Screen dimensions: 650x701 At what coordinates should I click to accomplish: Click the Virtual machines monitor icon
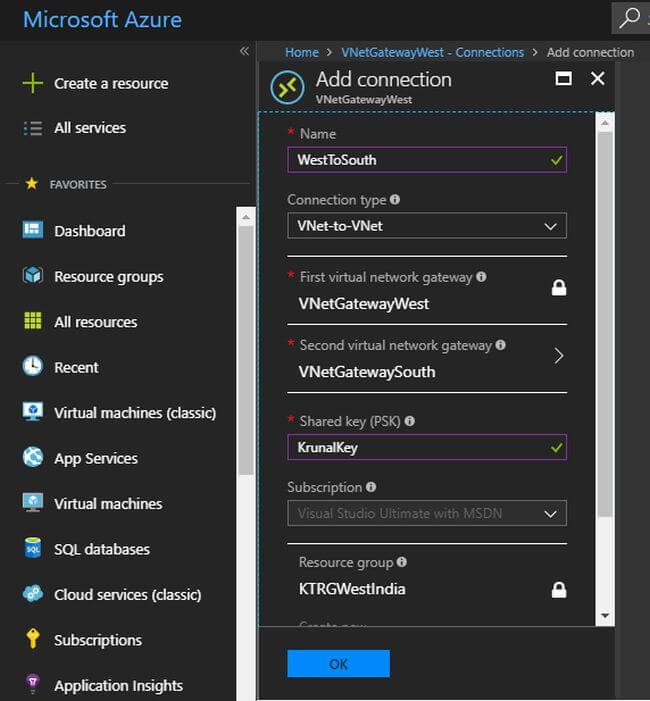(x=33, y=503)
